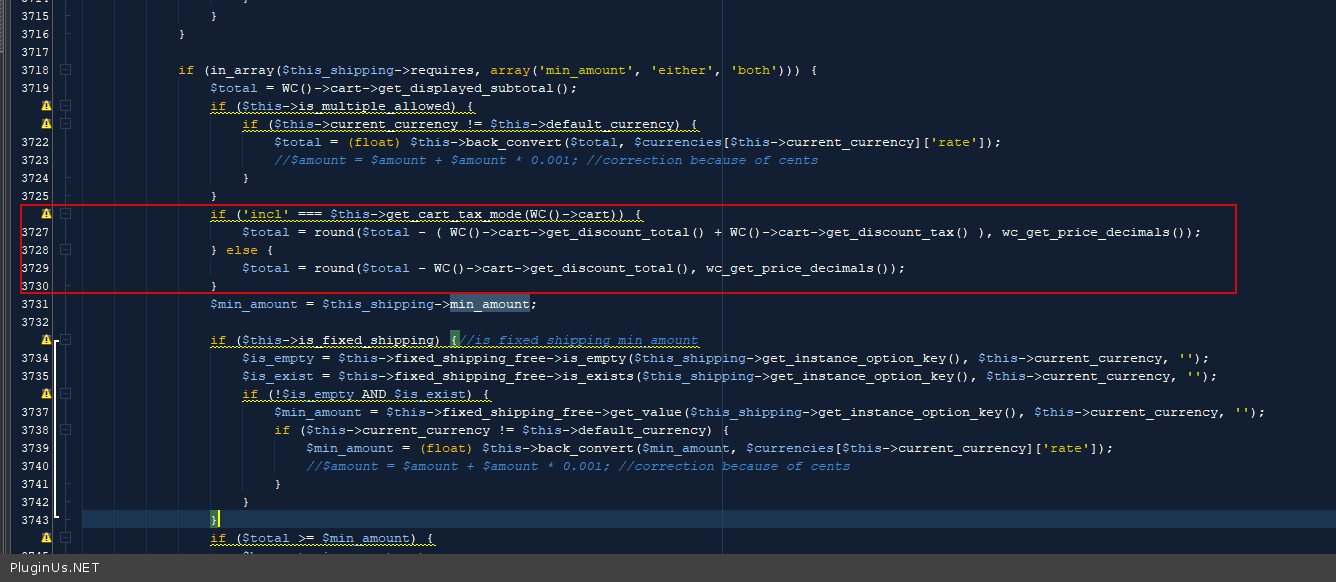Image resolution: width=1336 pixels, height=582 pixels.
Task: Collapse the '$total >= $min_amount' block fold
Action: 66,538
